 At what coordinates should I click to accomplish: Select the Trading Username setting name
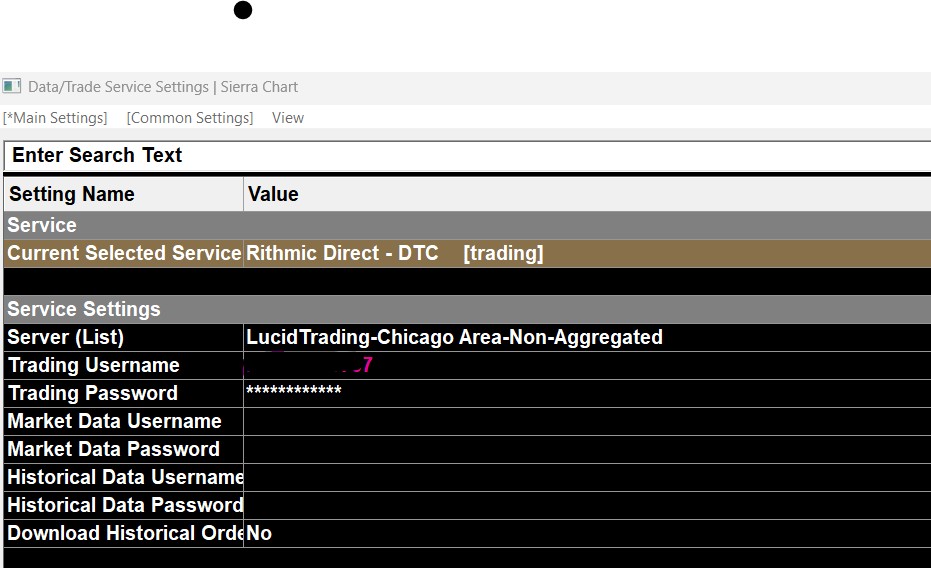tap(124, 365)
